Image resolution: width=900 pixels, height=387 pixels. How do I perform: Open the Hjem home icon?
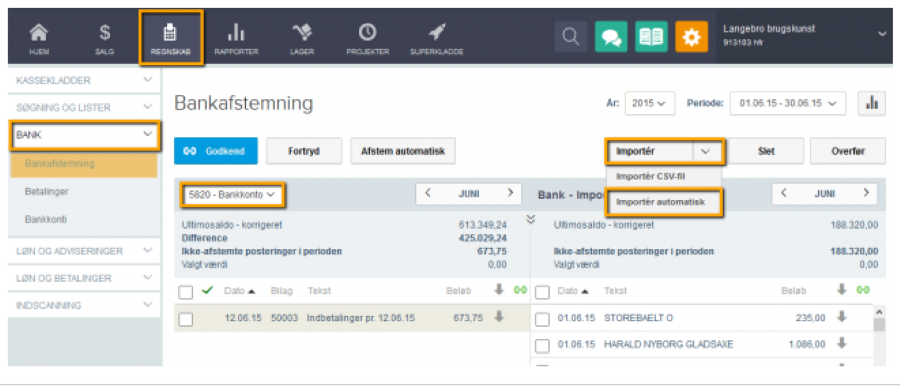tap(39, 33)
